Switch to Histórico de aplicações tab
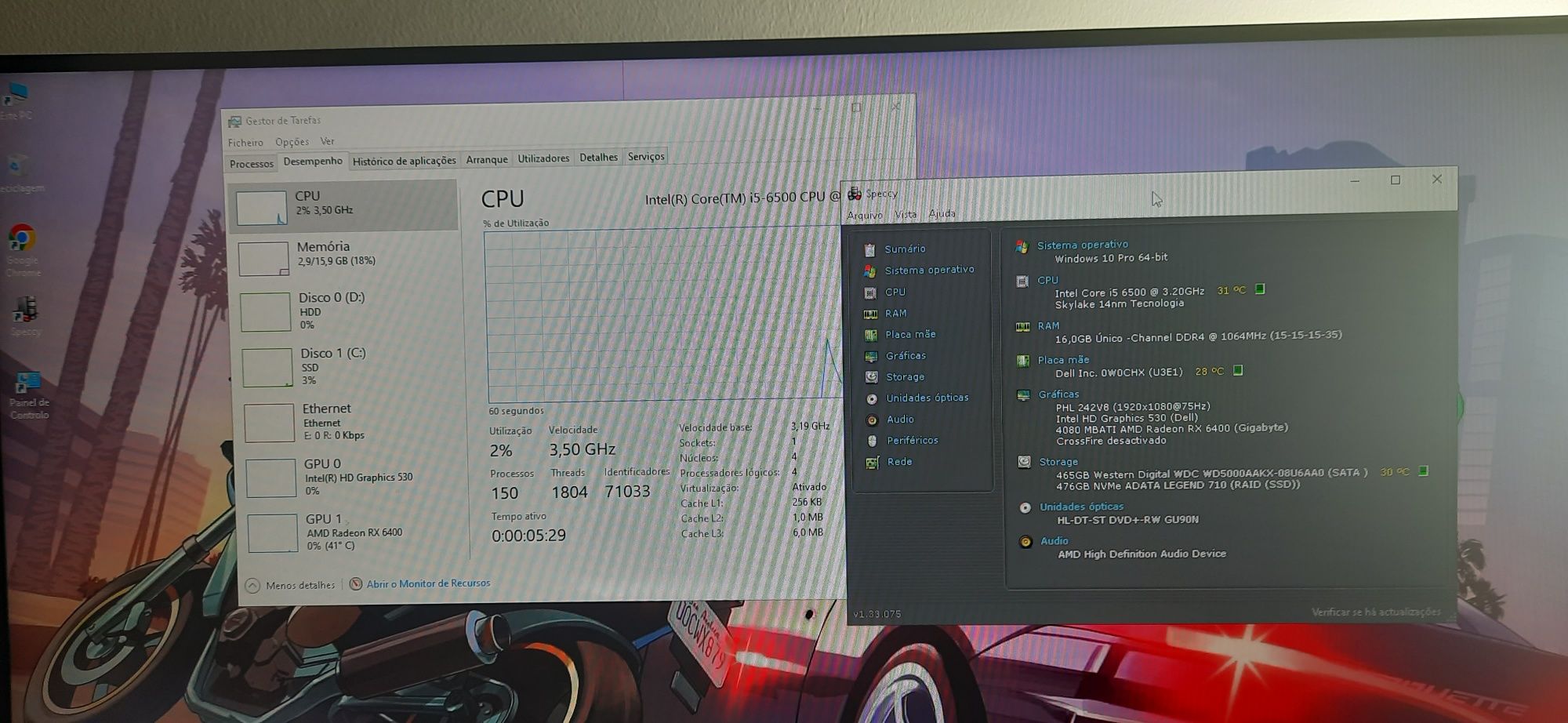This screenshot has height=723, width=1568. point(404,161)
